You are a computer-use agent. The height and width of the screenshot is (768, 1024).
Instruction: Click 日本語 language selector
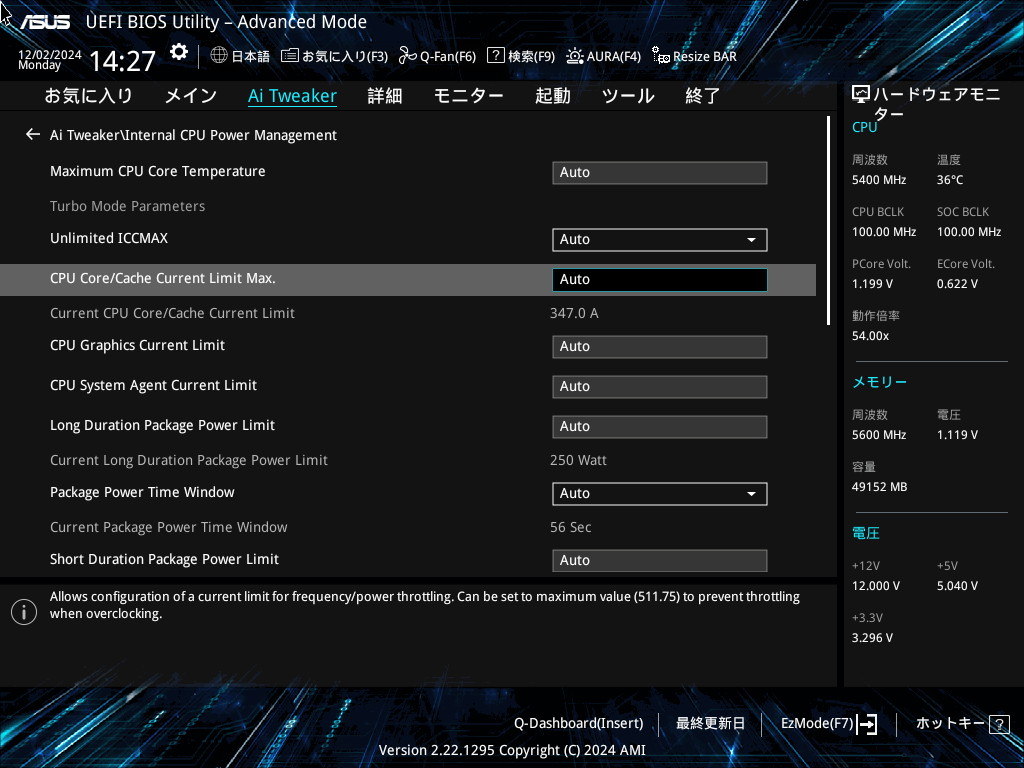tap(251, 57)
